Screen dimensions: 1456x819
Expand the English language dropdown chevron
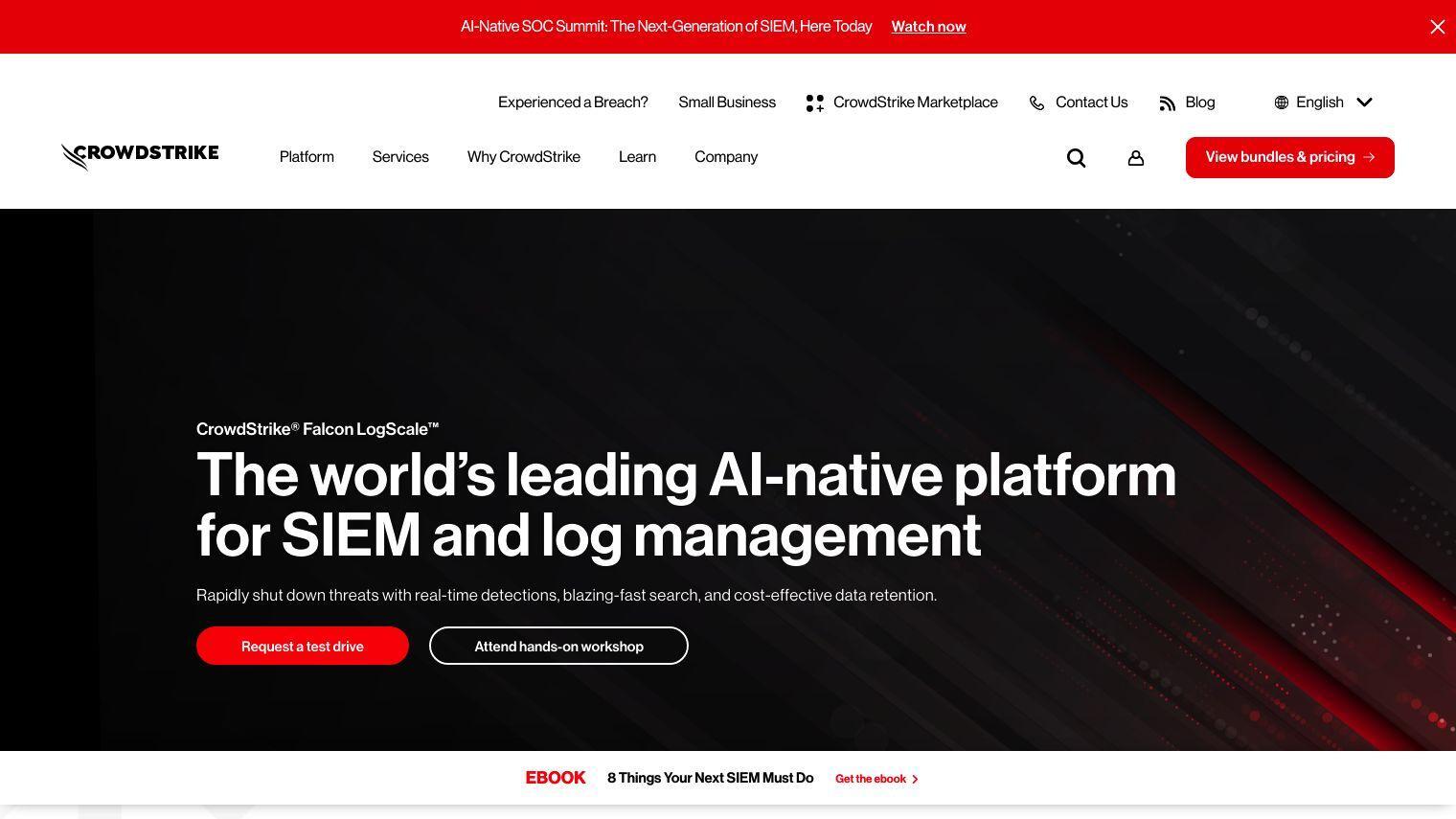[1365, 102]
